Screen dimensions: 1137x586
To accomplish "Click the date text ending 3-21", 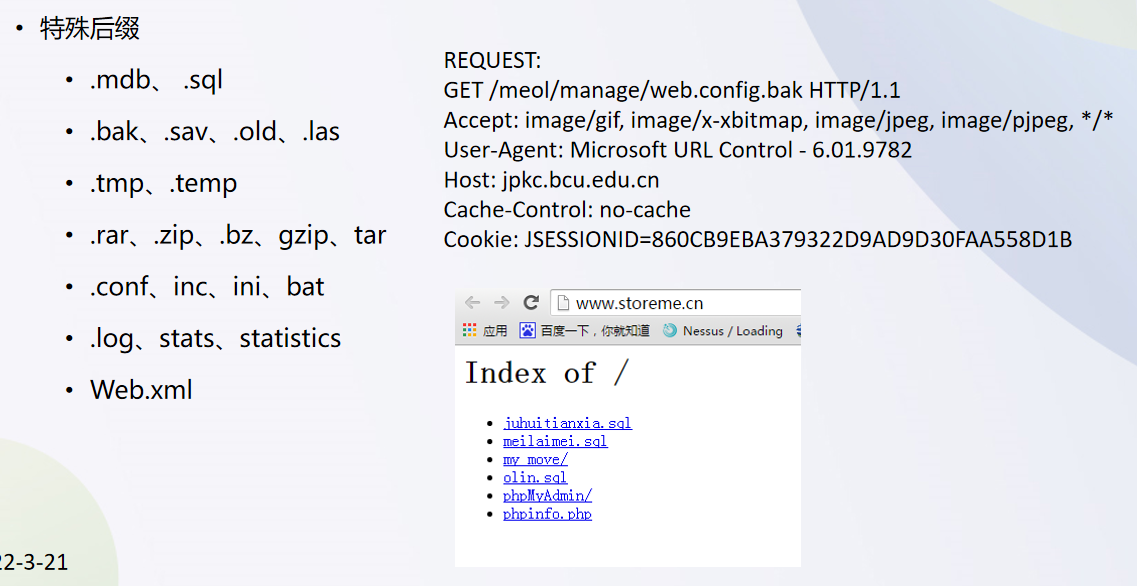I will pos(33,562).
